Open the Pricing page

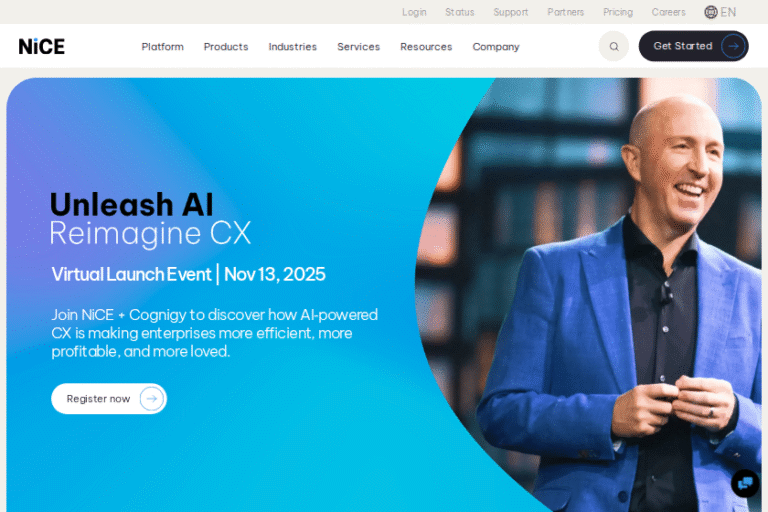pyautogui.click(x=618, y=12)
